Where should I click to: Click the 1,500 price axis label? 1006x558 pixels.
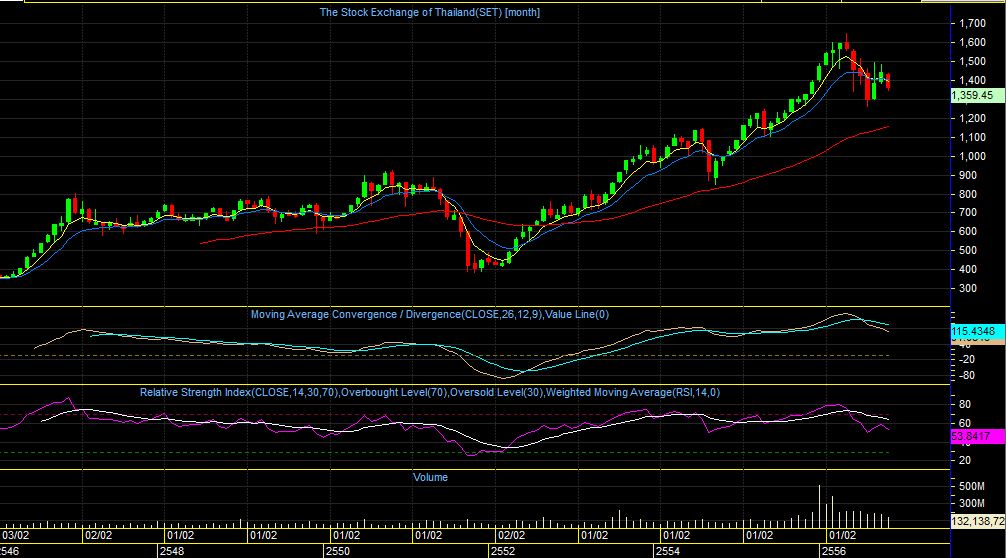click(973, 62)
